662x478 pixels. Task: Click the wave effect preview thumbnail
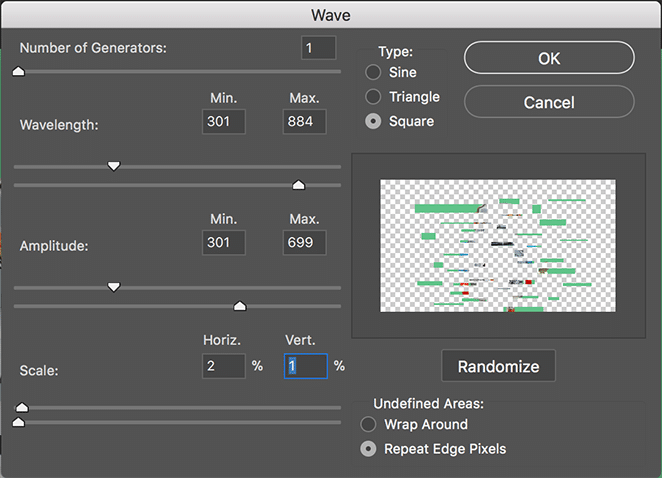click(x=498, y=245)
